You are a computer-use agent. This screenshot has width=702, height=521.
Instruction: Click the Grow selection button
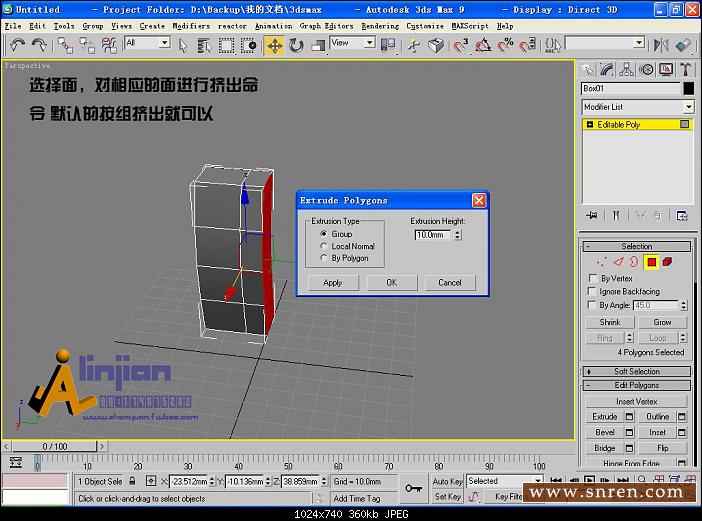coord(662,322)
